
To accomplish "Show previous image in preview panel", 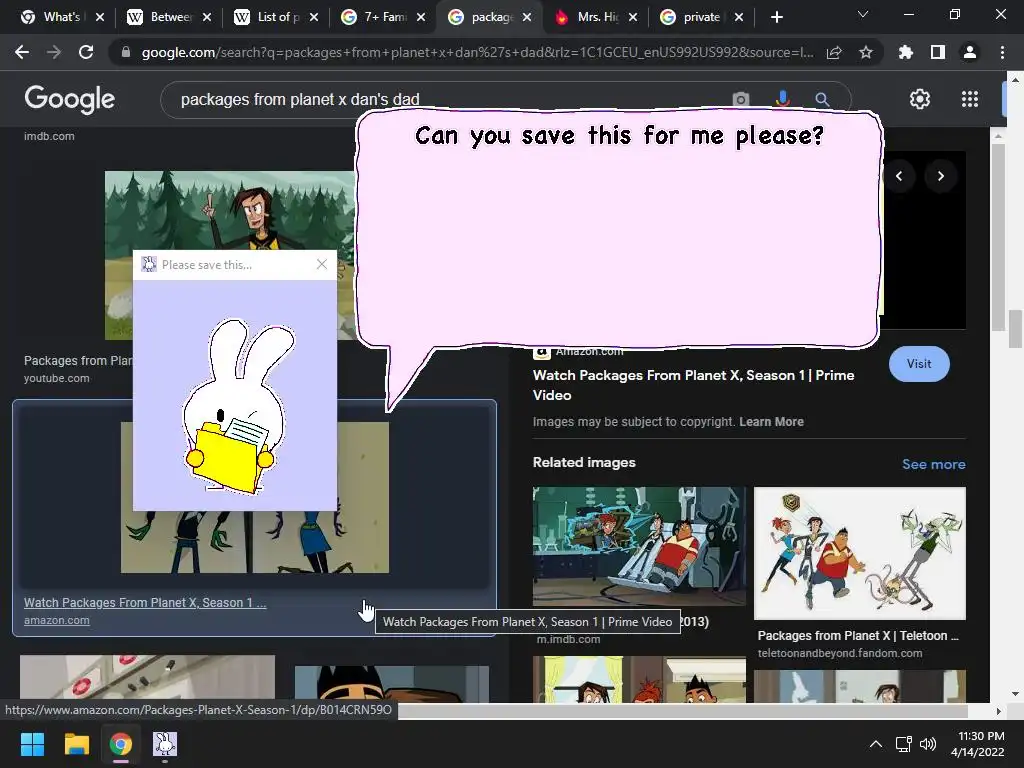I will pyautogui.click(x=899, y=176).
